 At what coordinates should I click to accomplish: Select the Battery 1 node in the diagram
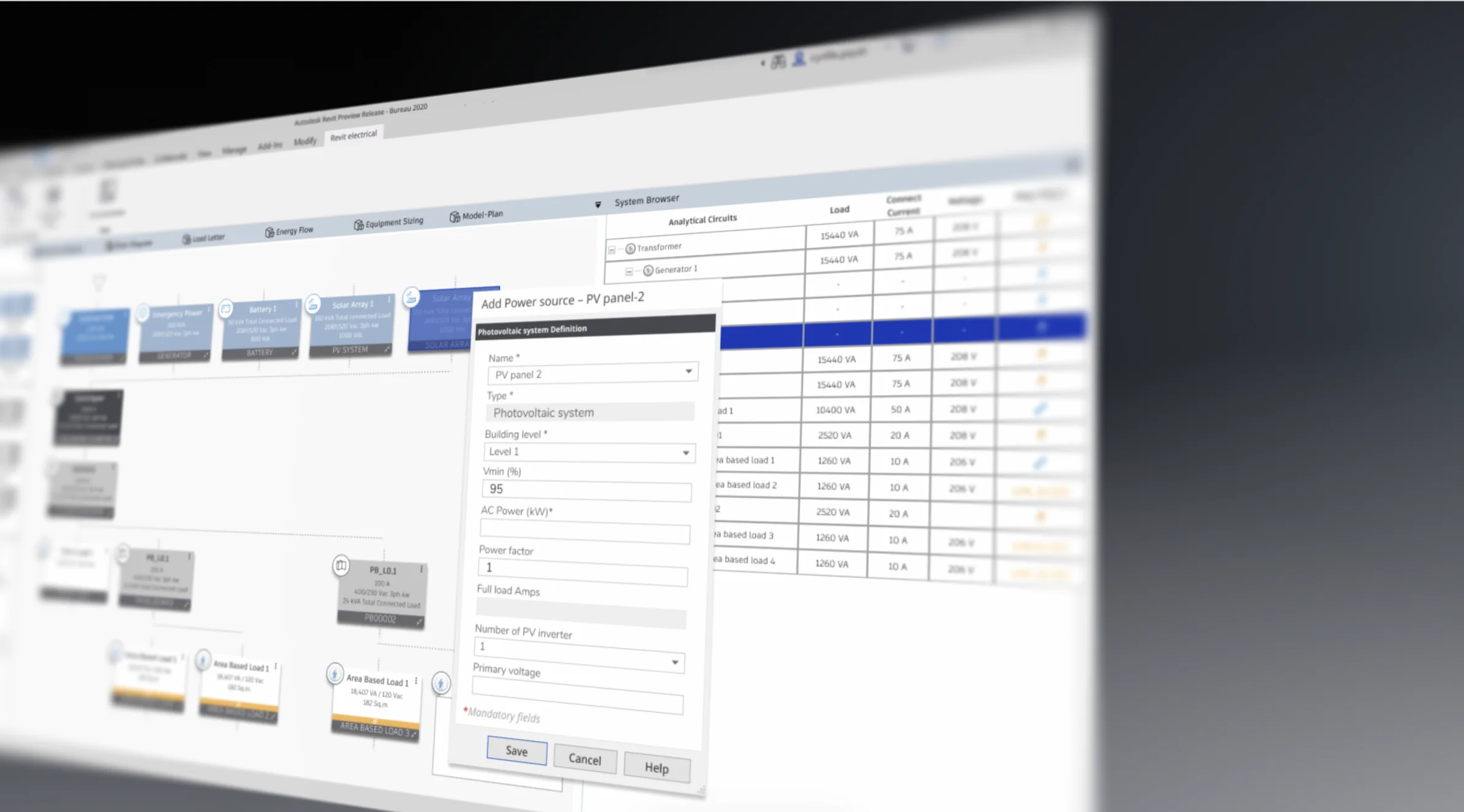(261, 329)
